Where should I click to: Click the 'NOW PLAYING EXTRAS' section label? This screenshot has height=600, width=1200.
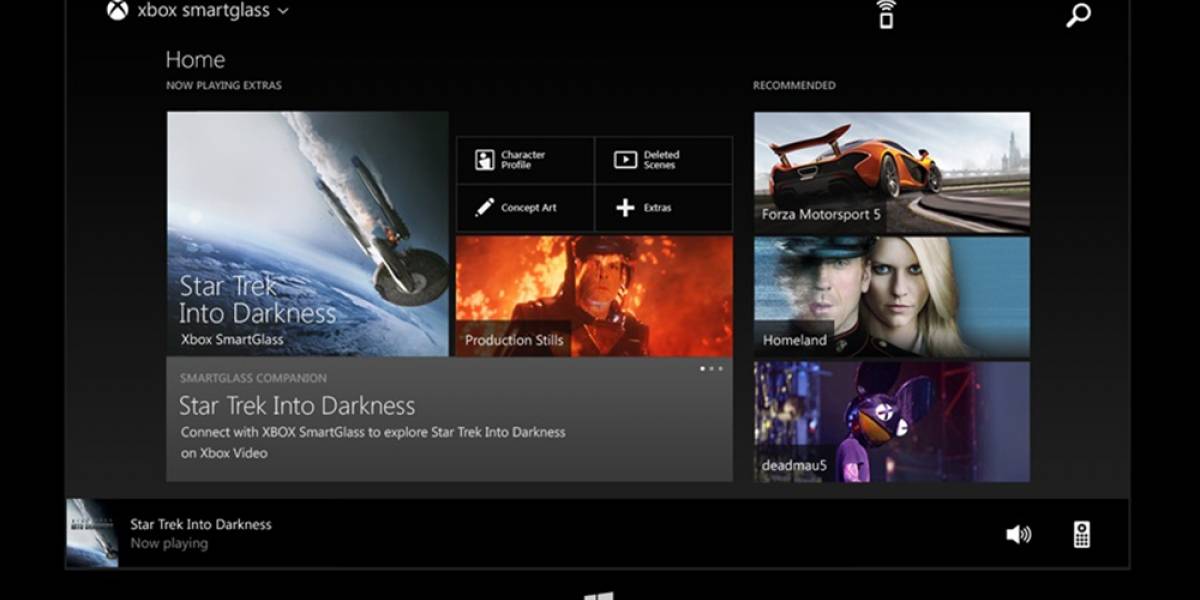coord(224,86)
